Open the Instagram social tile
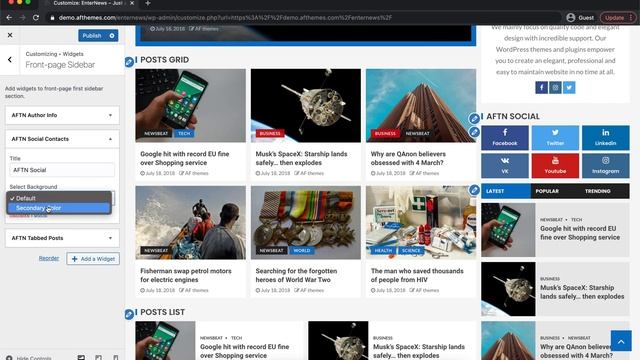 click(605, 166)
